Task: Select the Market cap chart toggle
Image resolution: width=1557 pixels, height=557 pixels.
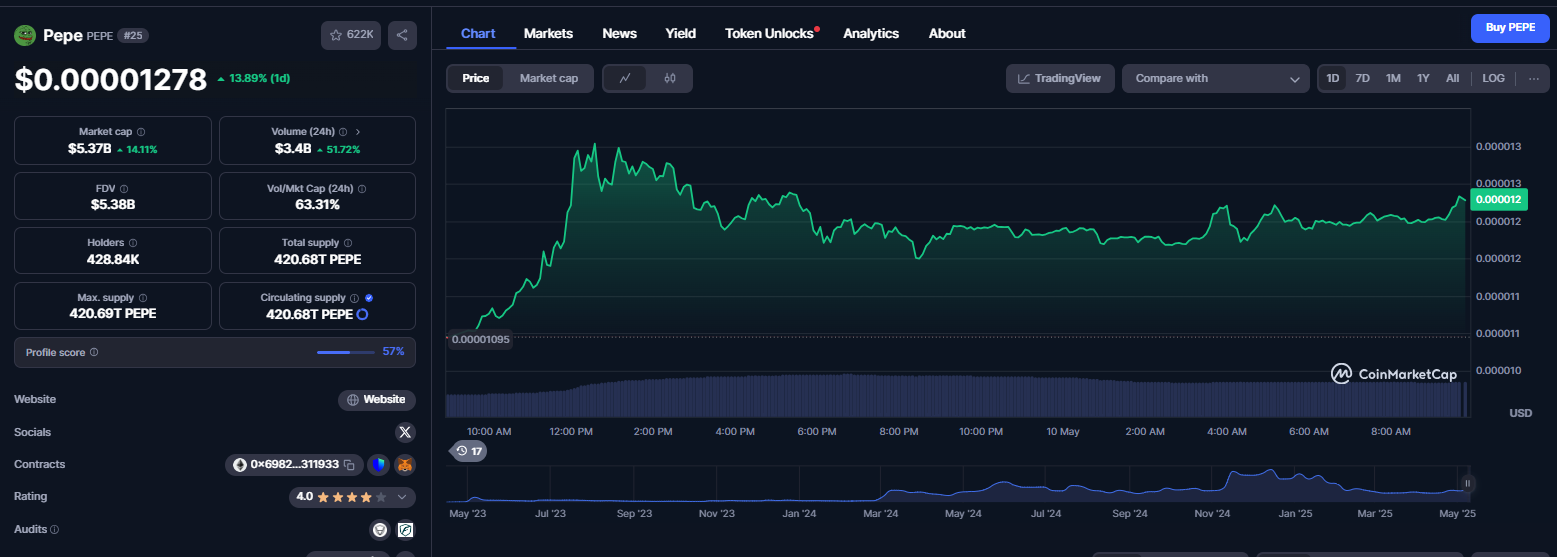Action: tap(549, 78)
